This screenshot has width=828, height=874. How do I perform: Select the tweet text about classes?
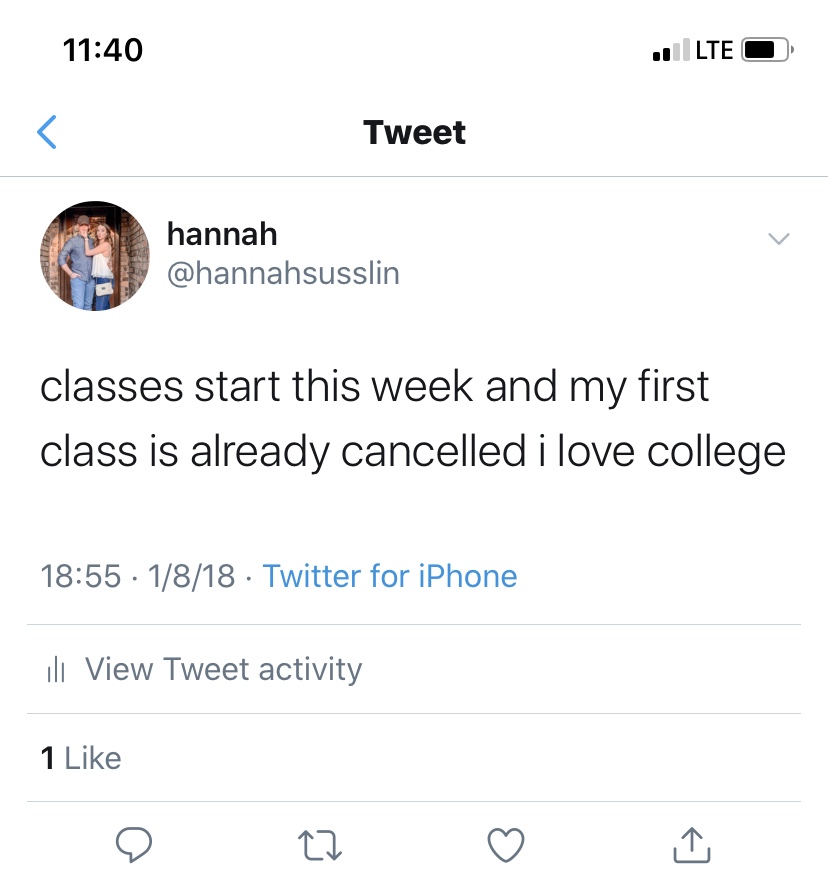pyautogui.click(x=413, y=419)
